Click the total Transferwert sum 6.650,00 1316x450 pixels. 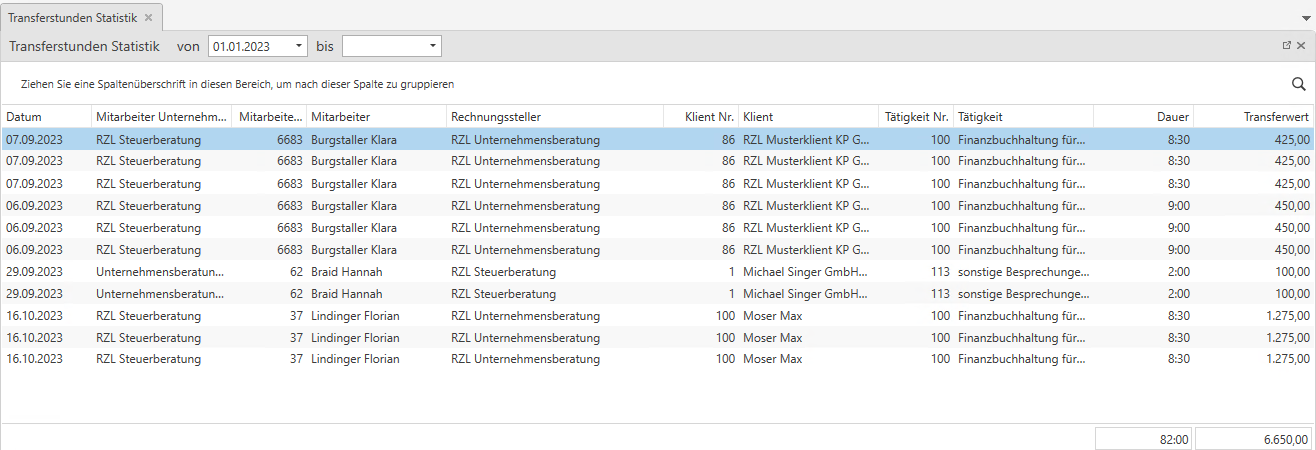[x=1253, y=439]
